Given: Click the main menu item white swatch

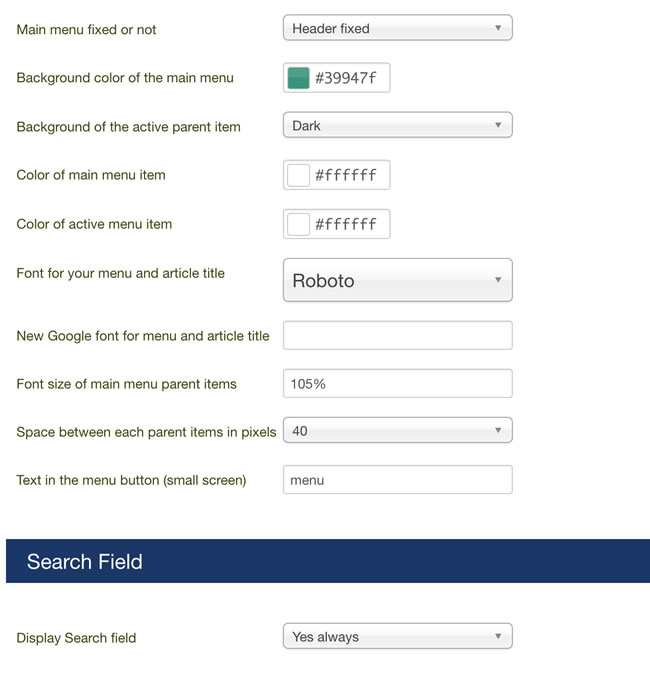Looking at the screenshot, I should pyautogui.click(x=298, y=175).
